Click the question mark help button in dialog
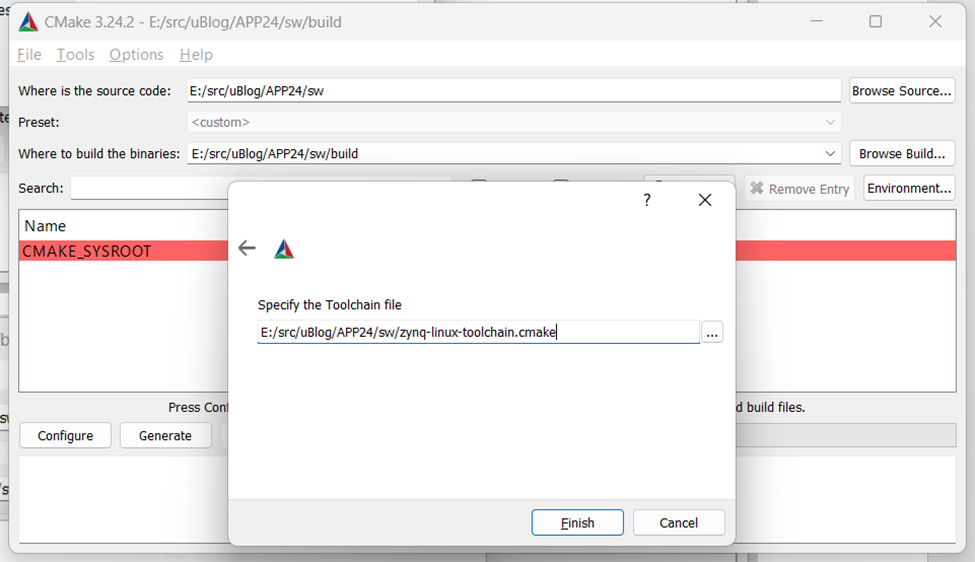This screenshot has height=562, width=975. tap(647, 200)
